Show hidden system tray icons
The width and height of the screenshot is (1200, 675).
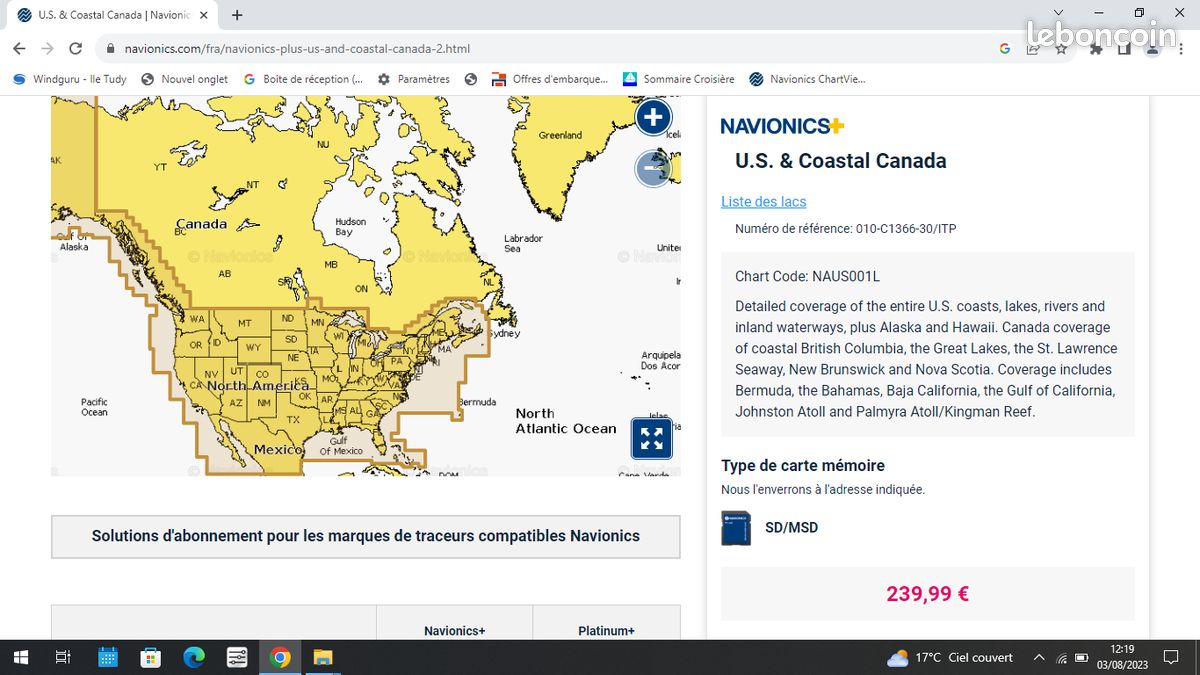click(x=1038, y=657)
